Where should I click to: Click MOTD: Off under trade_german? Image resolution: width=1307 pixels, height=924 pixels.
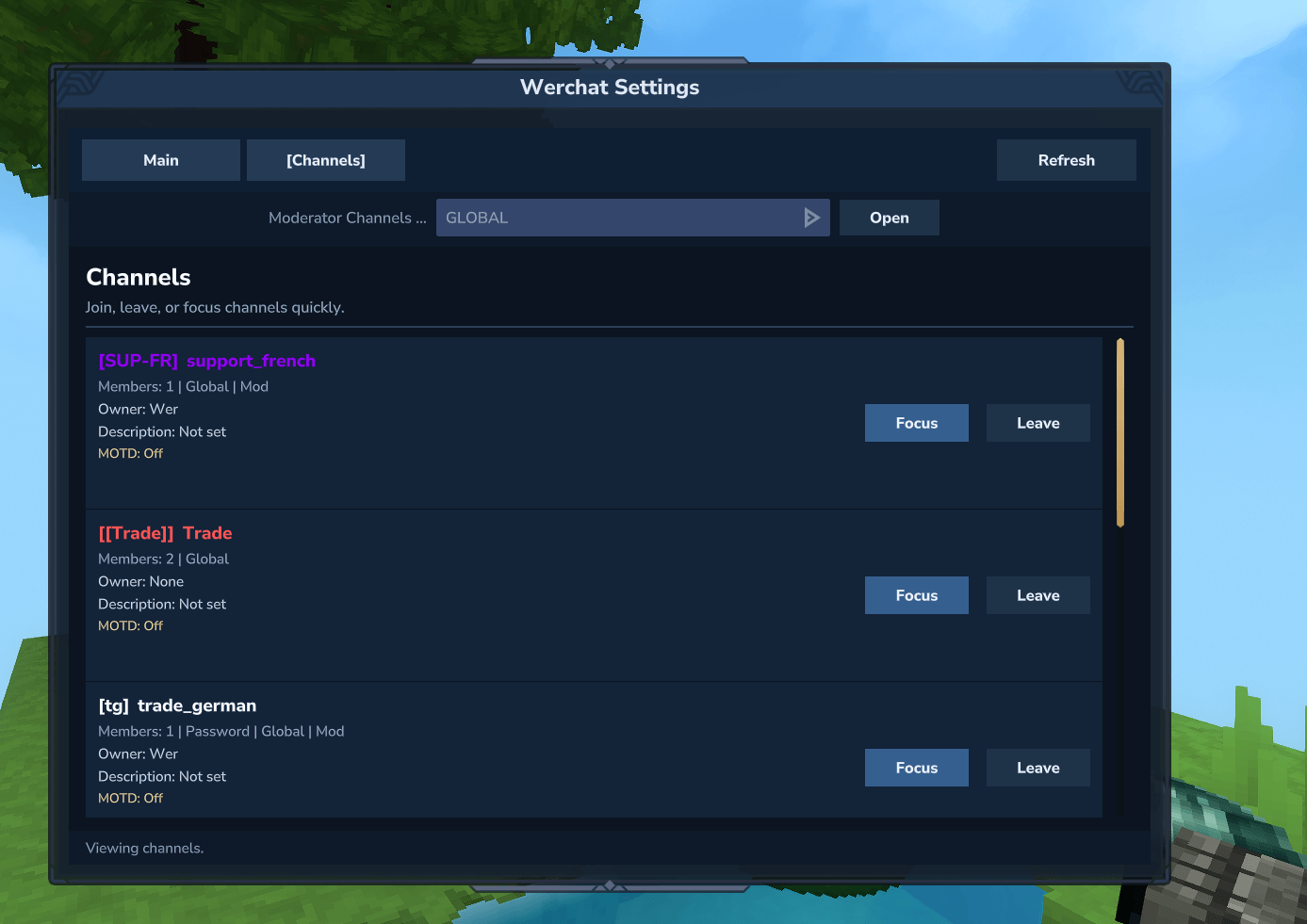coord(131,798)
